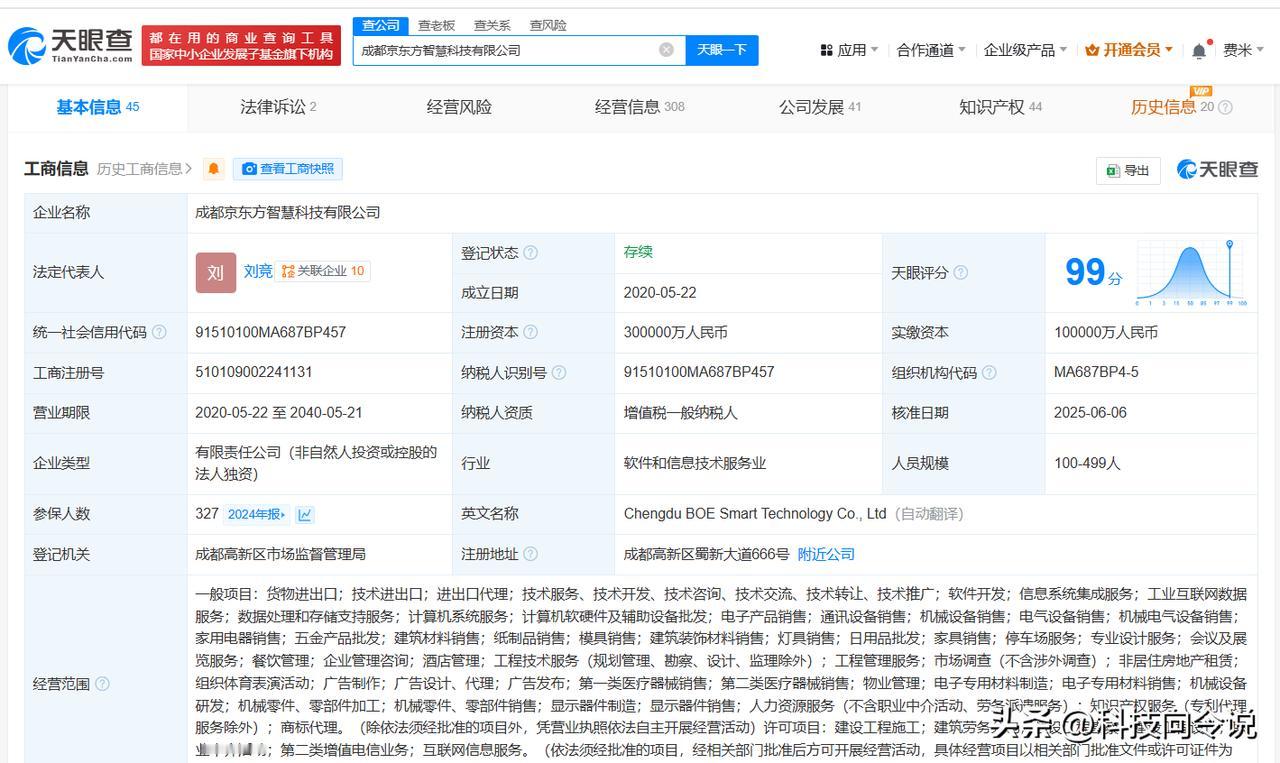Viewport: 1280px width, 763px height.
Task: Click the 99分 score value
Action: [x=1093, y=272]
